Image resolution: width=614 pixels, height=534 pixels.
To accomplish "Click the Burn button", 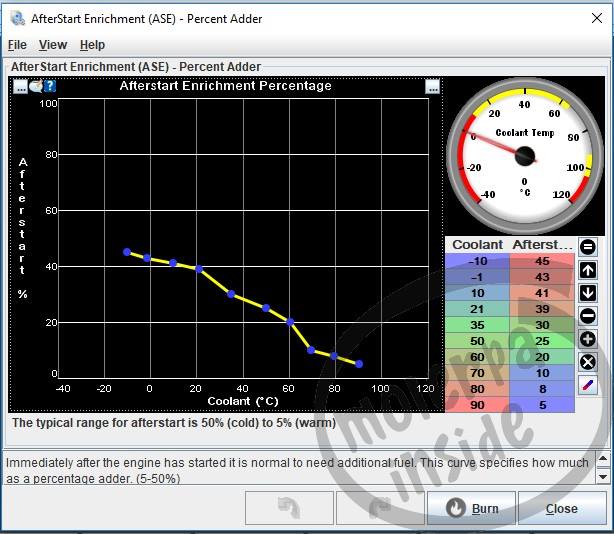I will (x=471, y=508).
